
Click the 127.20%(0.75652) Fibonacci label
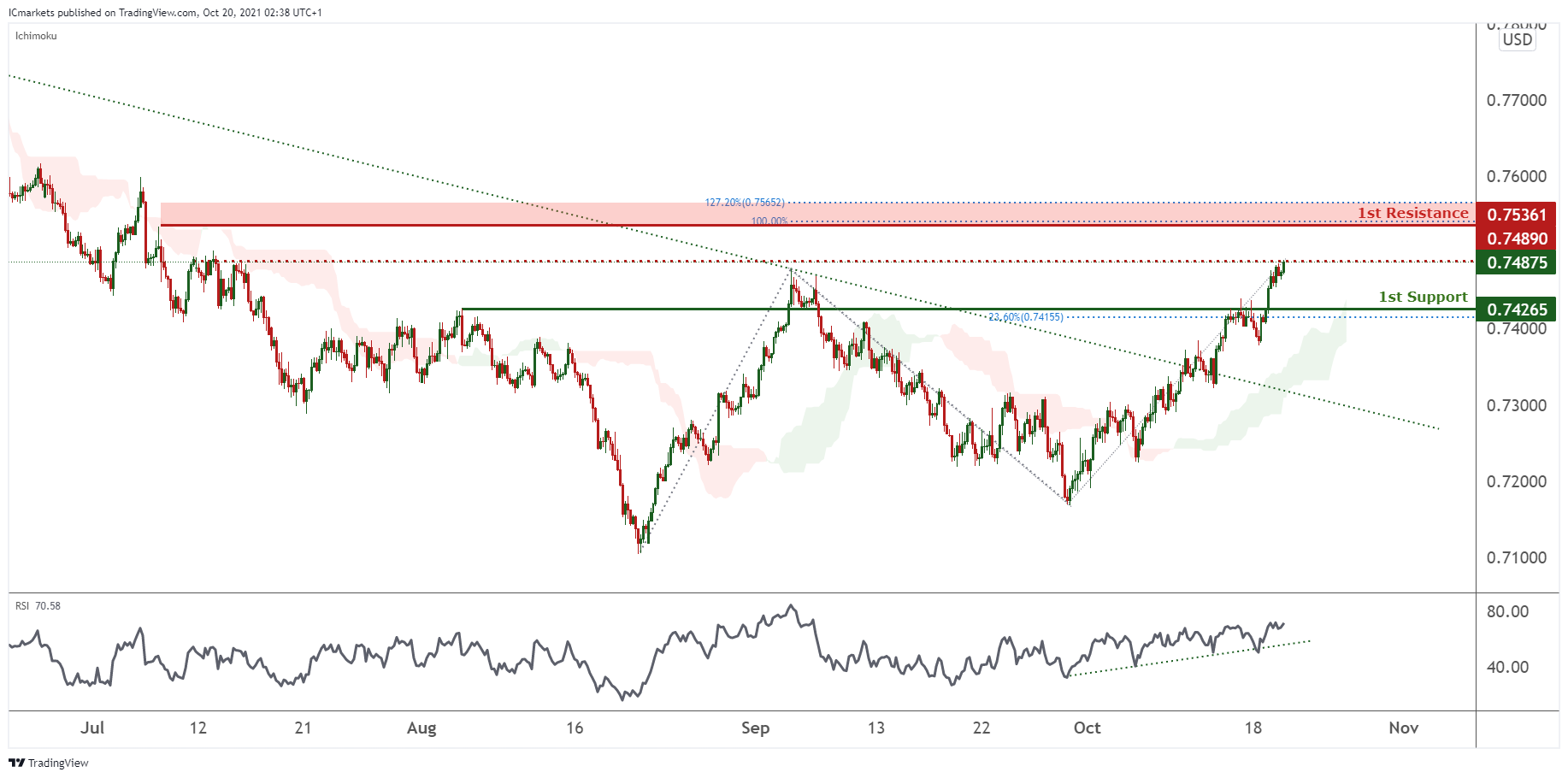pyautogui.click(x=744, y=203)
